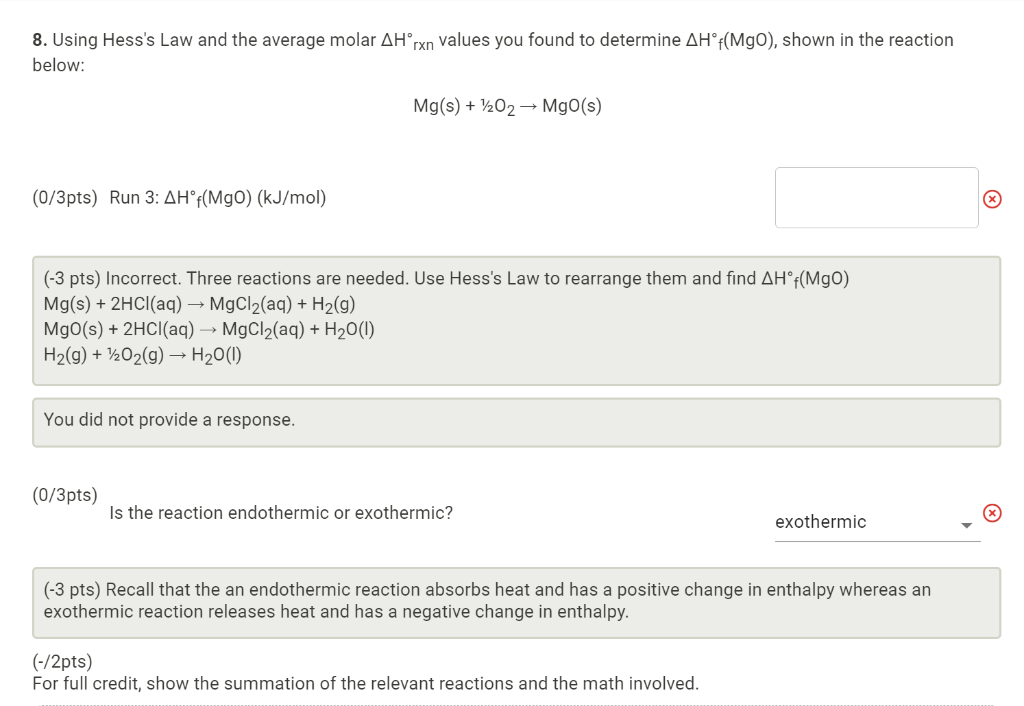Click the empty ΔH°f(MgO) answer input box
1024x706 pixels.
(x=876, y=197)
